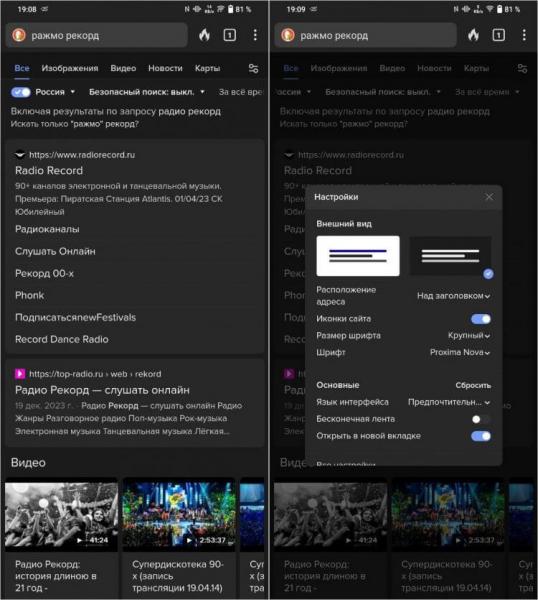Open dimmed Безопасный поиск dropdown in right screenshot
538x600 pixels.
coord(383,92)
